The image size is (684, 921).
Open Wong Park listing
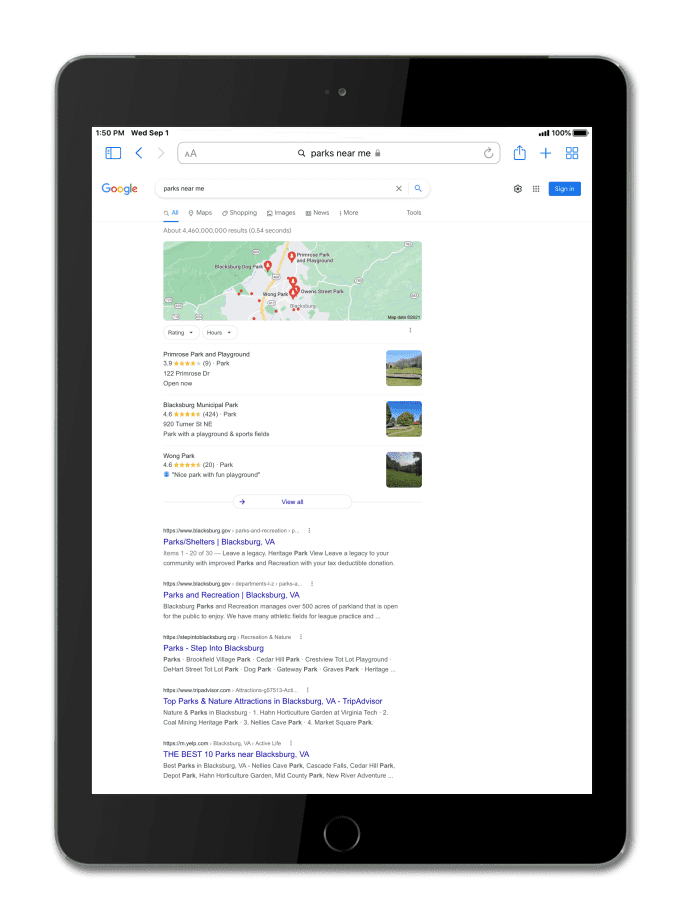(x=178, y=455)
